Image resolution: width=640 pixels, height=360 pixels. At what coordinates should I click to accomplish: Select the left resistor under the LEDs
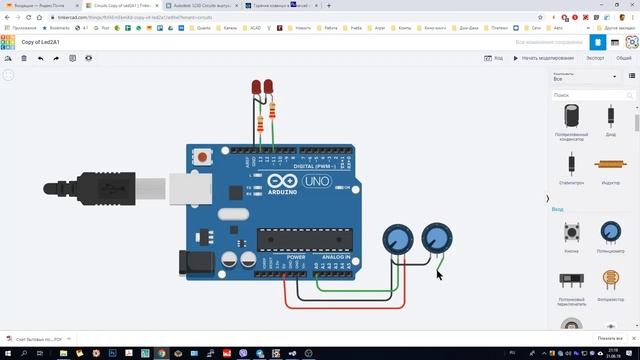point(260,124)
